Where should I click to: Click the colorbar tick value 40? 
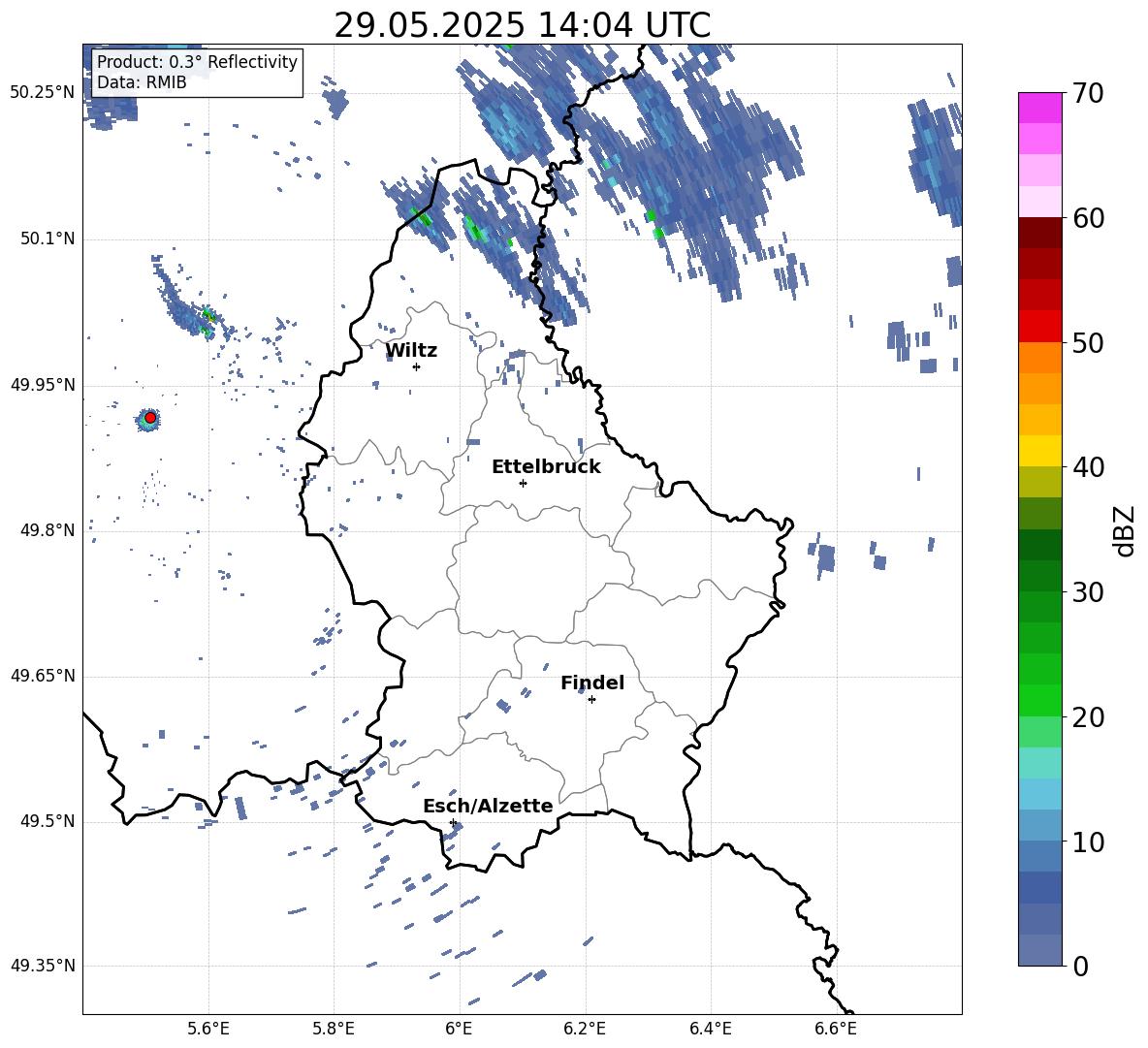coord(1088,467)
